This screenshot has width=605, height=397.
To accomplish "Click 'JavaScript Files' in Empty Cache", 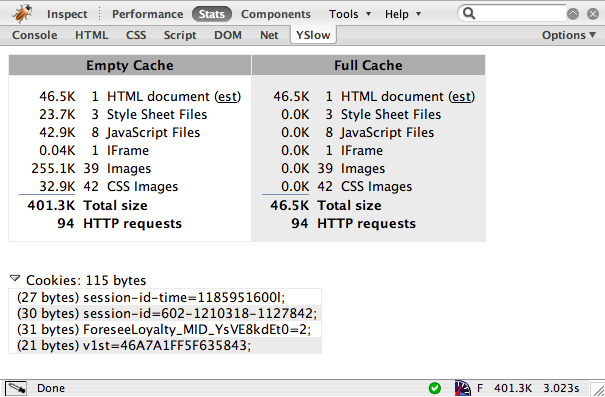I will [153, 133].
